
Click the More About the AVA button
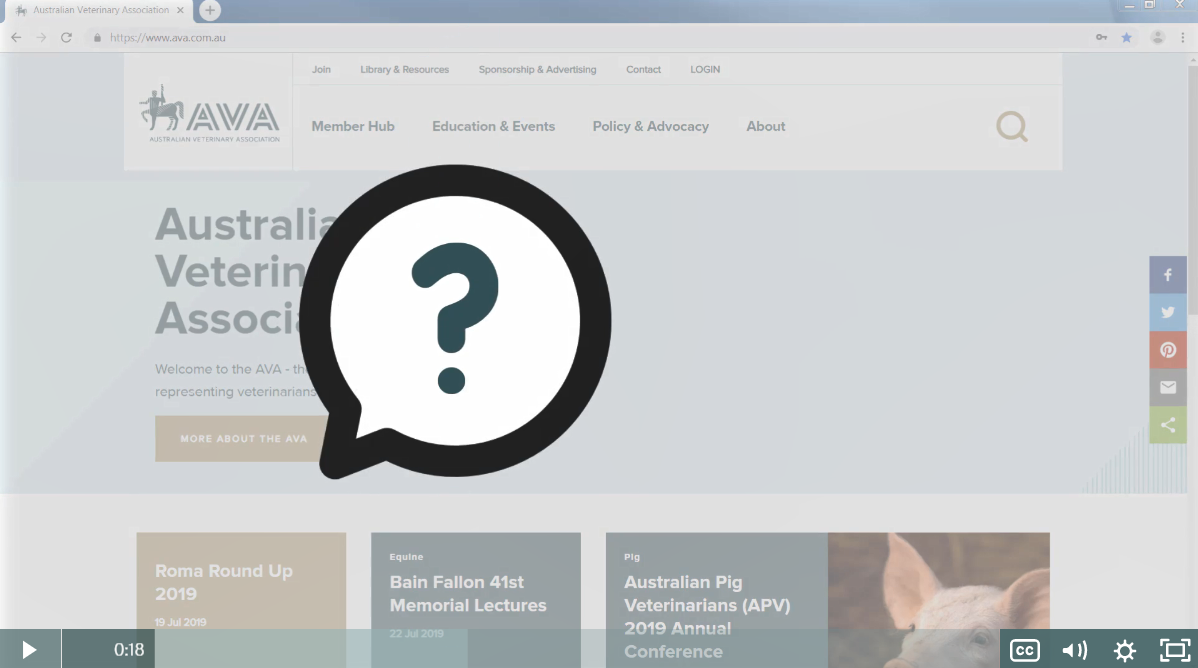pyautogui.click(x=243, y=438)
